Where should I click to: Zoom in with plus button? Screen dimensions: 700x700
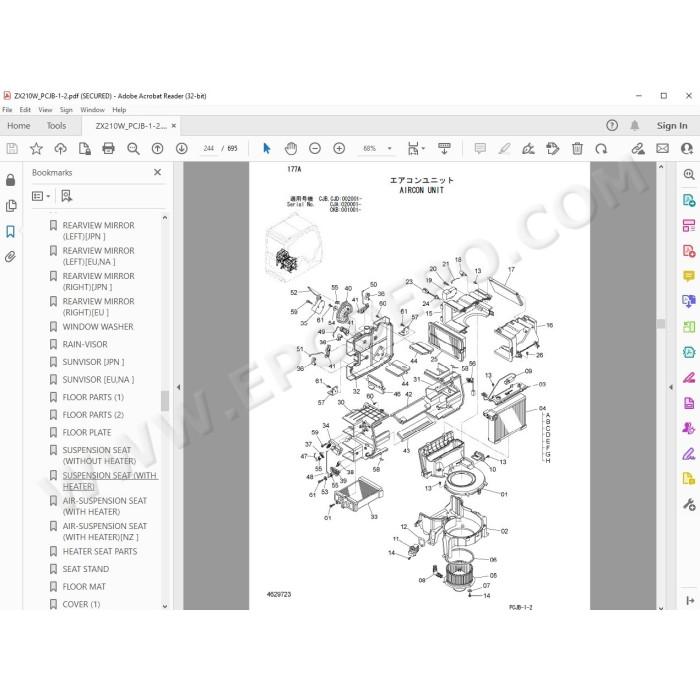tap(339, 148)
